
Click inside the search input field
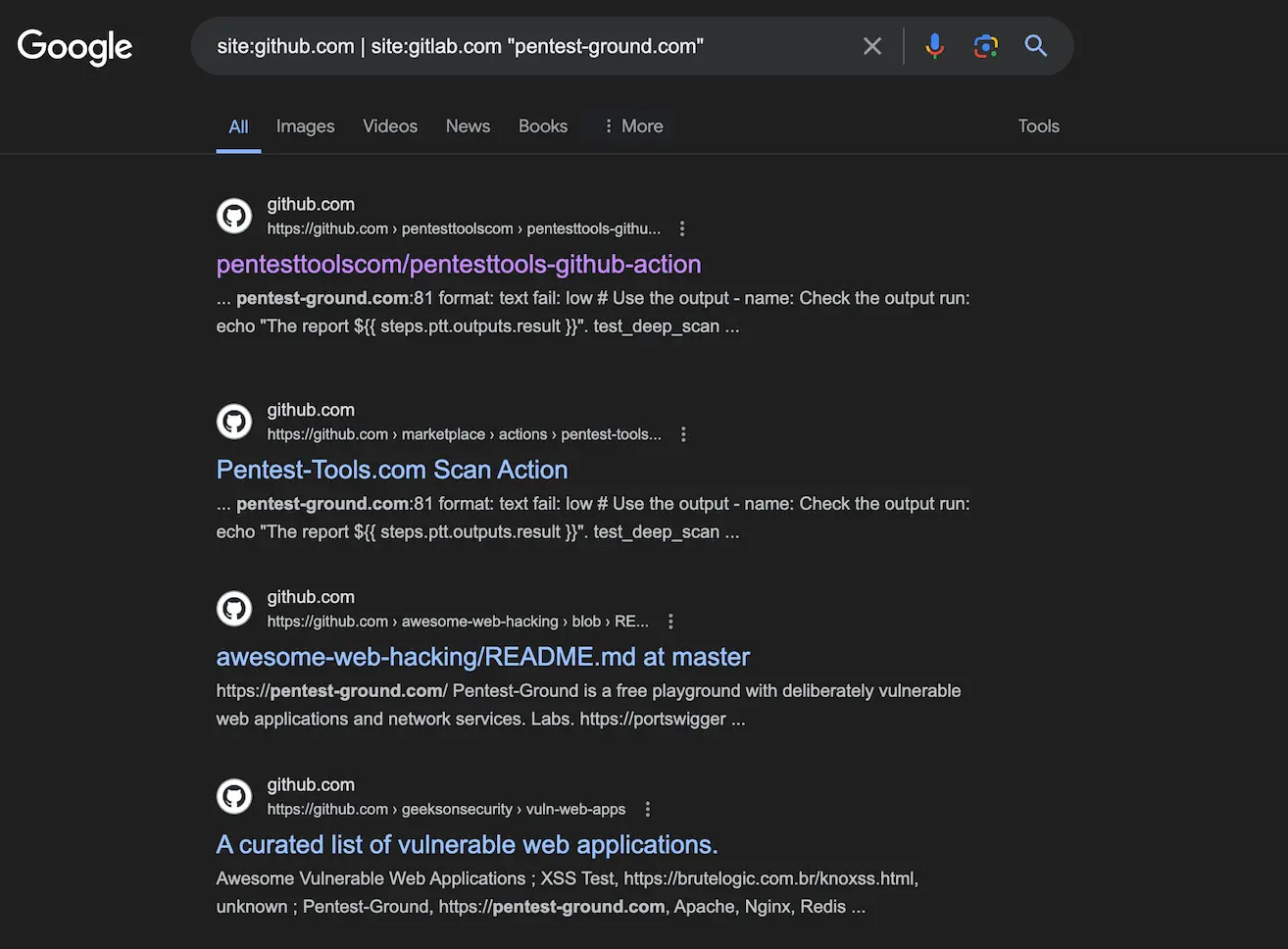(x=539, y=45)
